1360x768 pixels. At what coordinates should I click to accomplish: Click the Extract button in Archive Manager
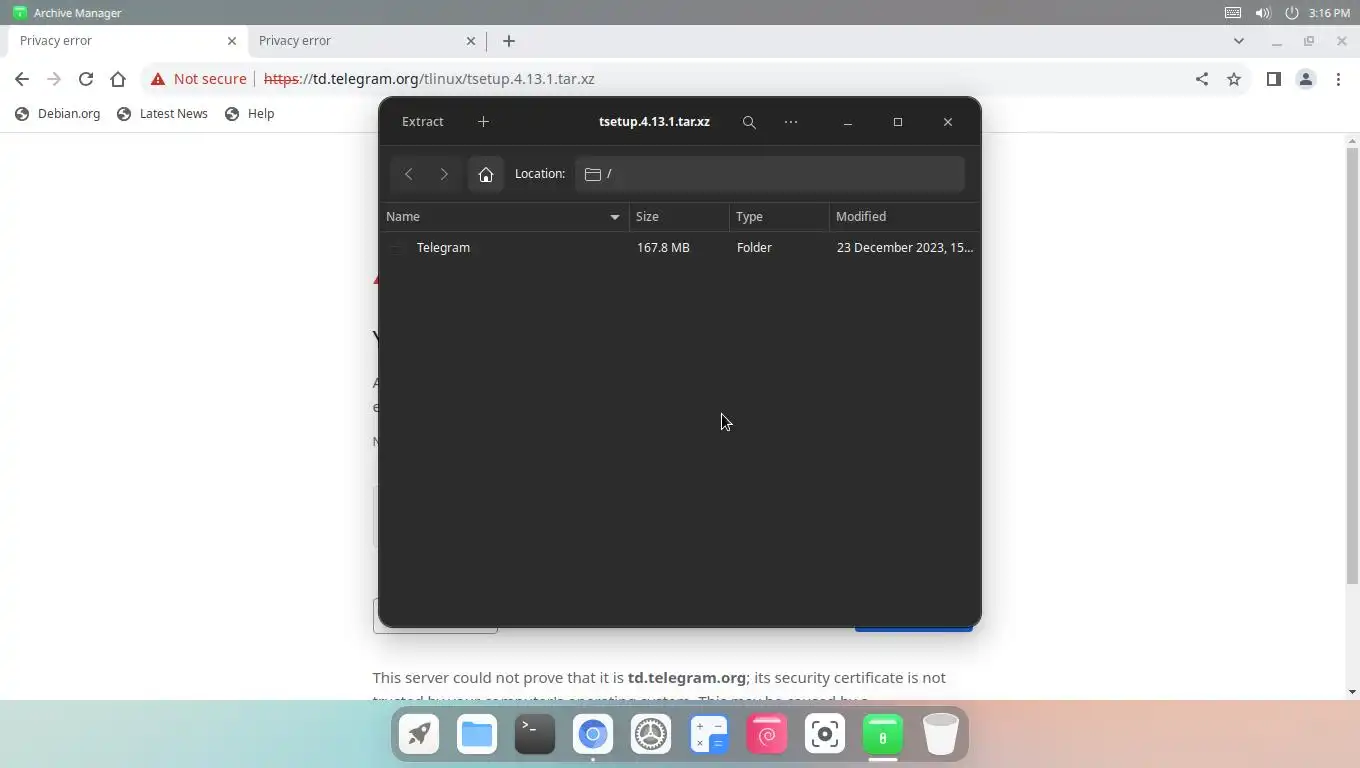pyautogui.click(x=422, y=122)
